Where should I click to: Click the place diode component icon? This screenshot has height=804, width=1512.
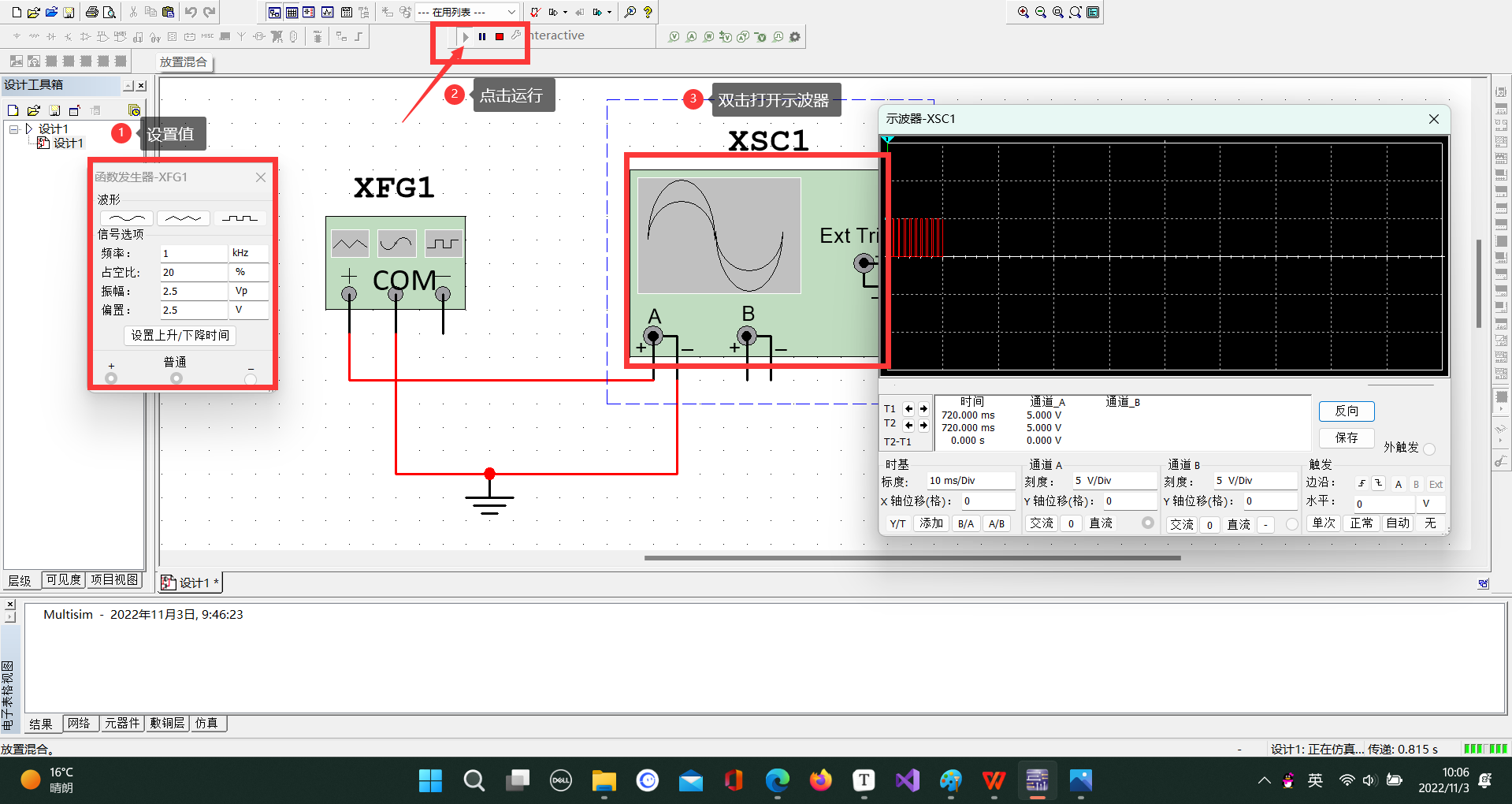pos(51,36)
